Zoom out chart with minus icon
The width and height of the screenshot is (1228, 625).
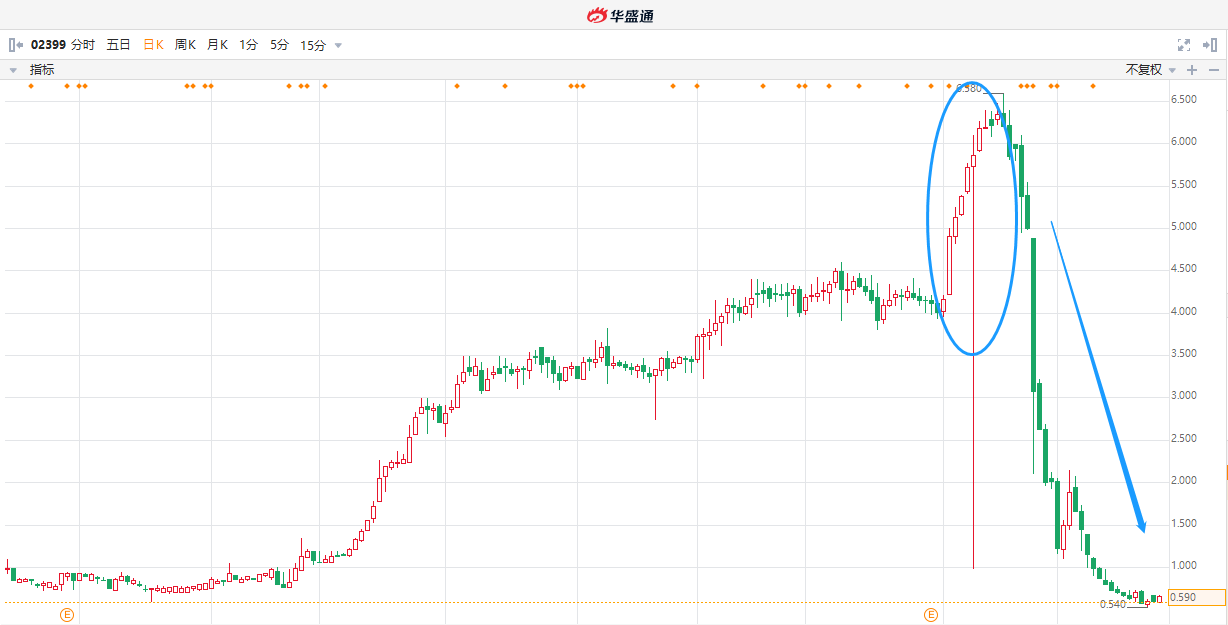point(1214,70)
